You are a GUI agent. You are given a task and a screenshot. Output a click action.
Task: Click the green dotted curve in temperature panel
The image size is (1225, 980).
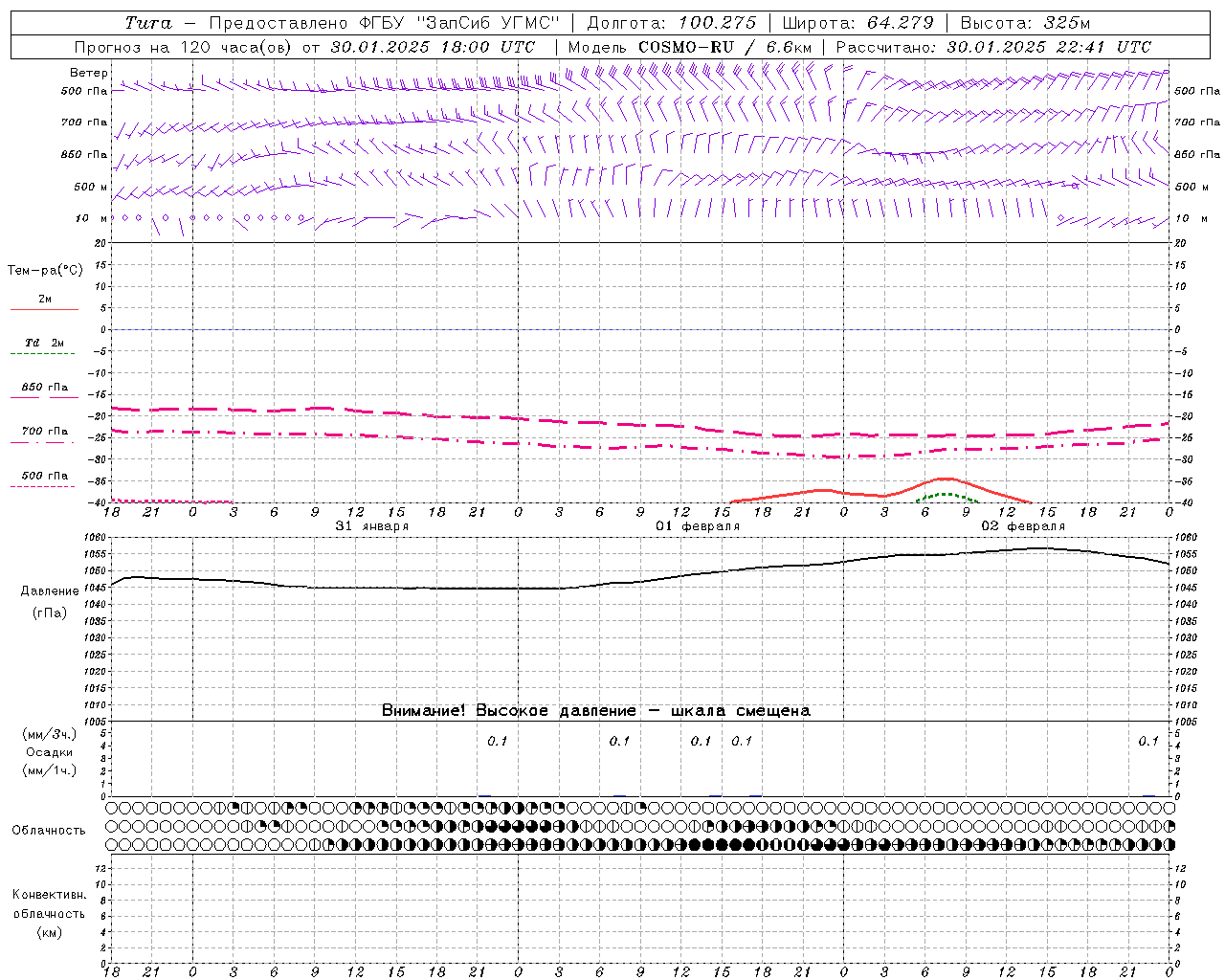(947, 495)
